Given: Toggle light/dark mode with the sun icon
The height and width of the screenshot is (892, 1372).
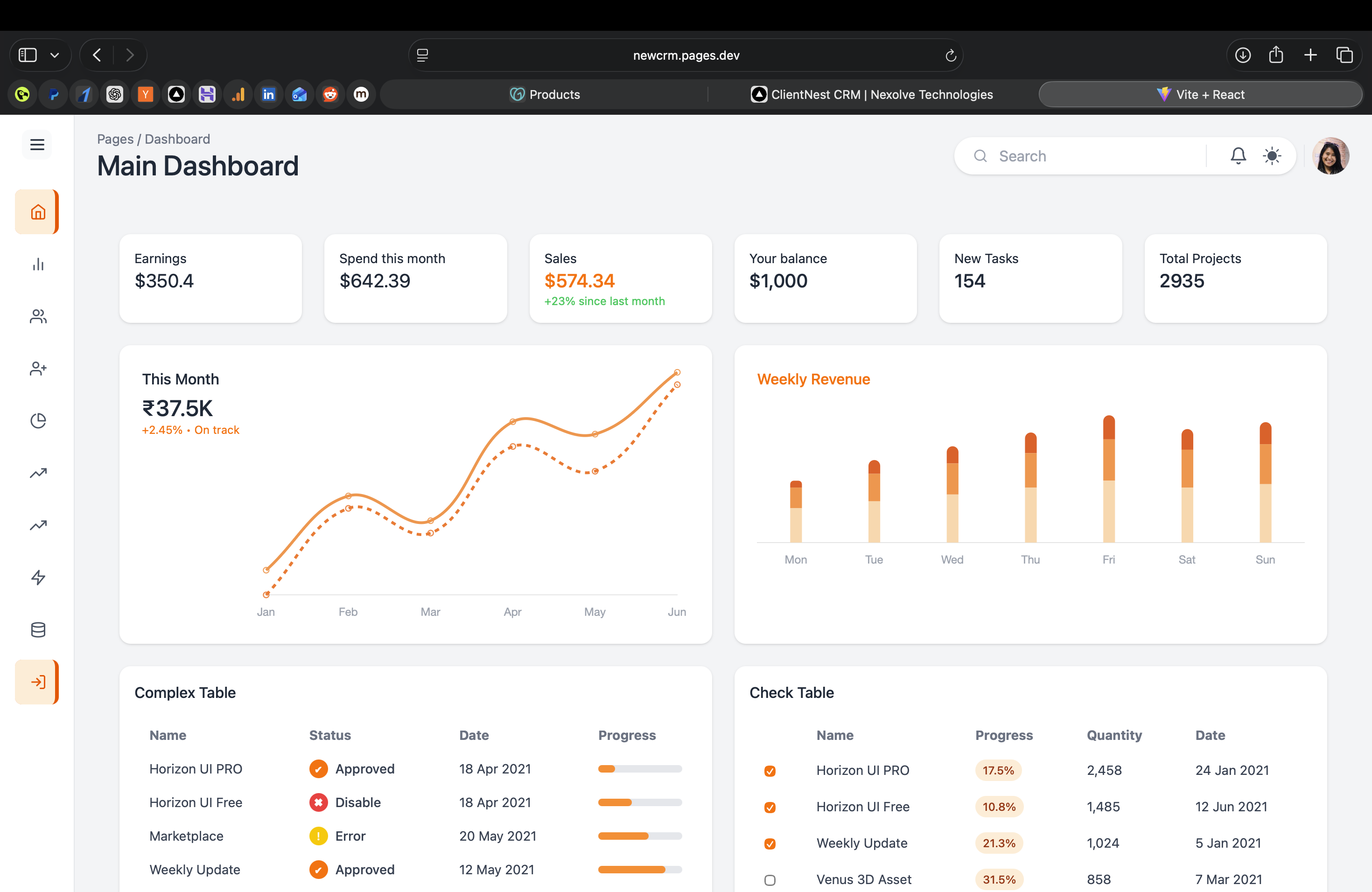Looking at the screenshot, I should (1272, 155).
